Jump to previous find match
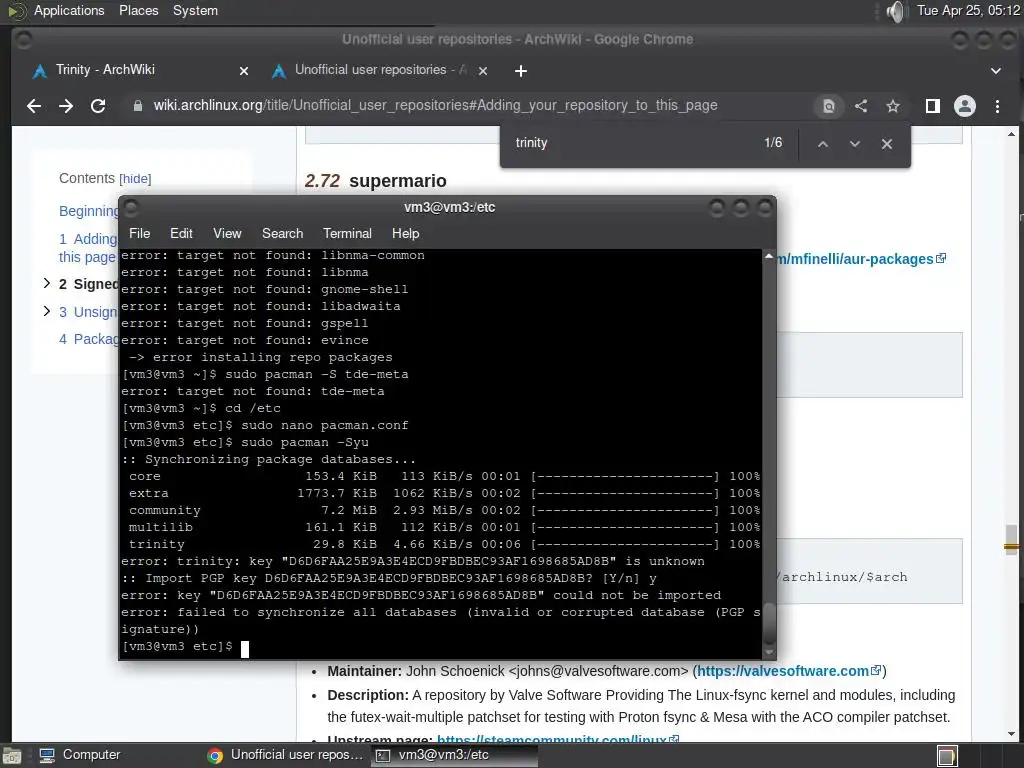The height and width of the screenshot is (768, 1024). (823, 144)
